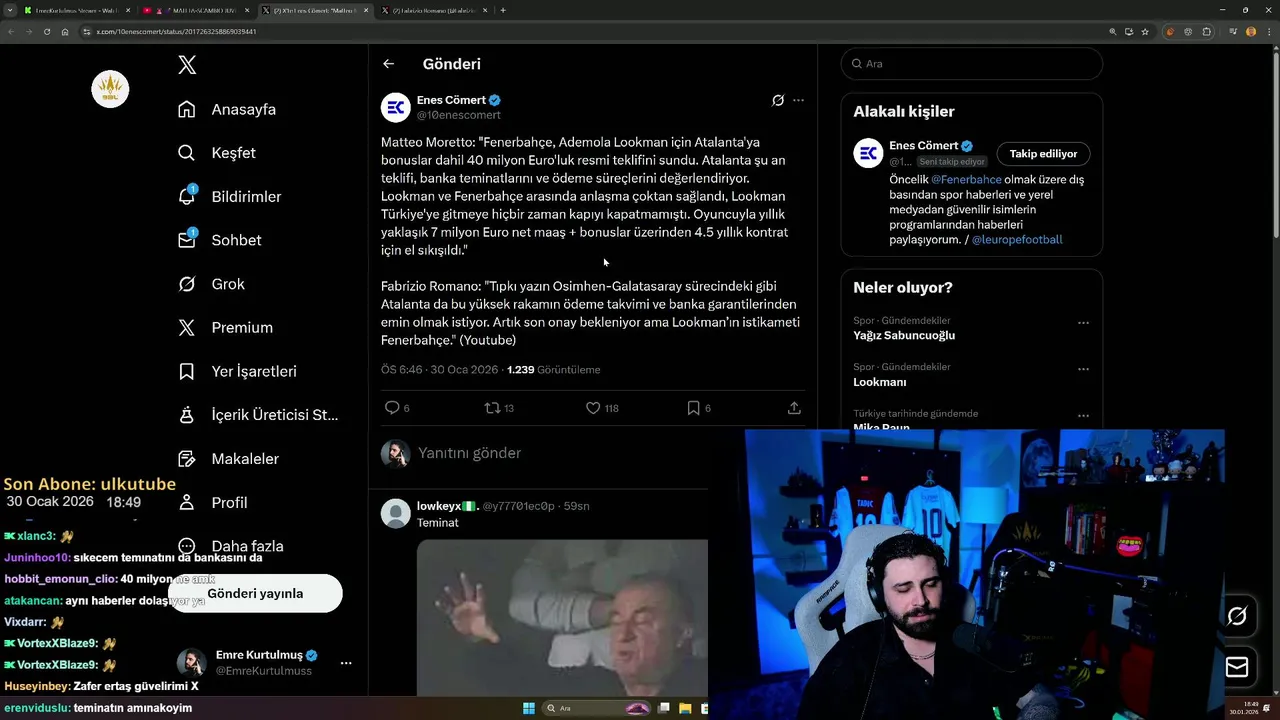1280x720 pixels.
Task: Open İçerik Üreticisi Stüdyosu item
Action: (258, 415)
